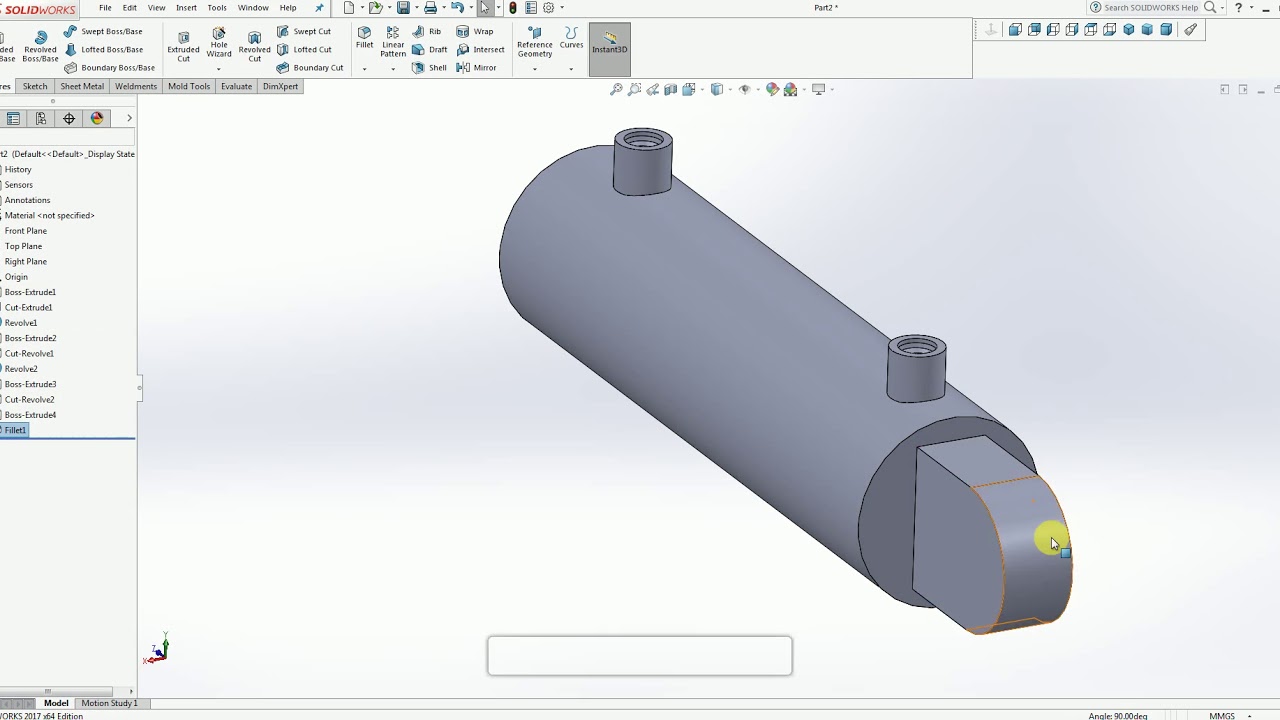This screenshot has height=720, width=1280.
Task: Click Material <not specified> tree item
Action: (x=48, y=215)
